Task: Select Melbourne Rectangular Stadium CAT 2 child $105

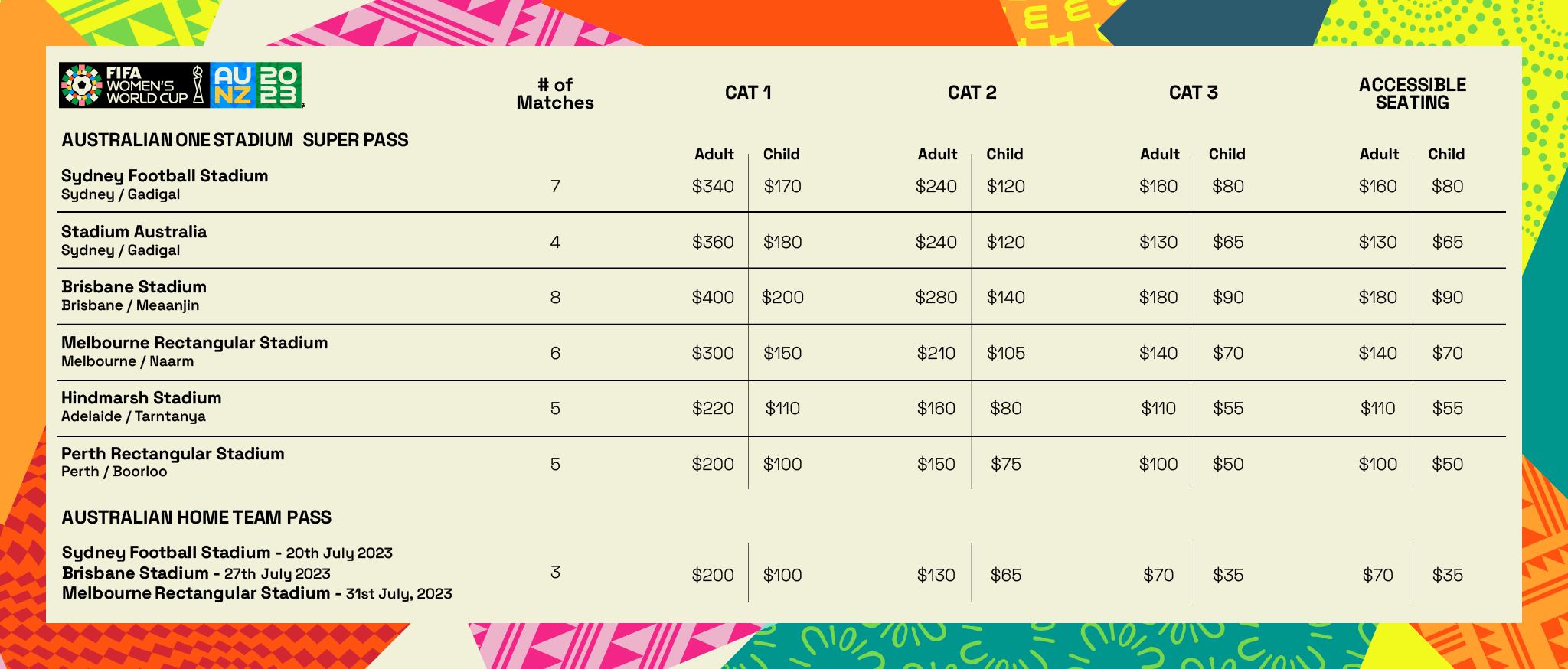Action: tap(1005, 353)
